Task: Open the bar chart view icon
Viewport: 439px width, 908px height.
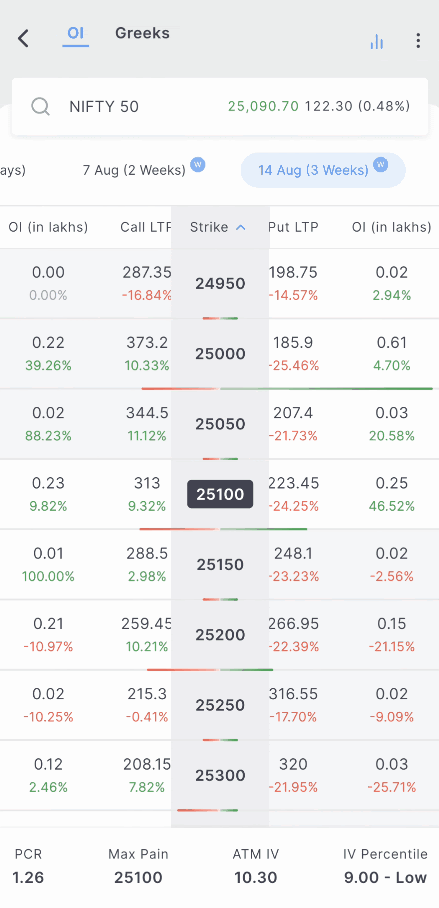Action: [376, 41]
